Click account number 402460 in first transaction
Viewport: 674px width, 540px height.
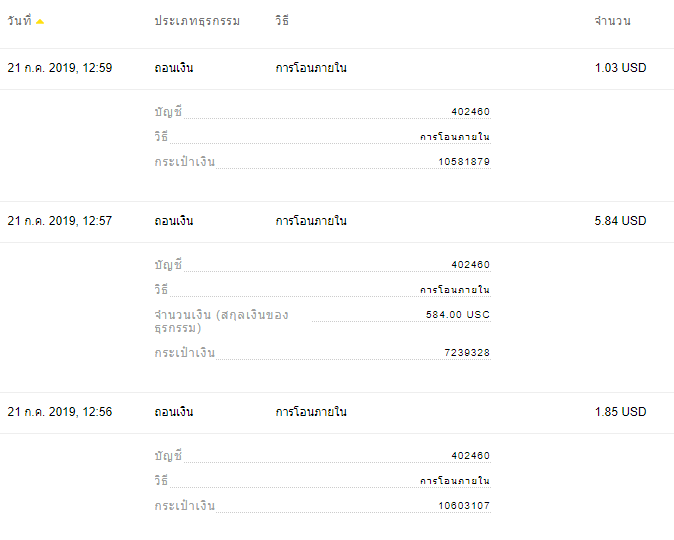[471, 112]
